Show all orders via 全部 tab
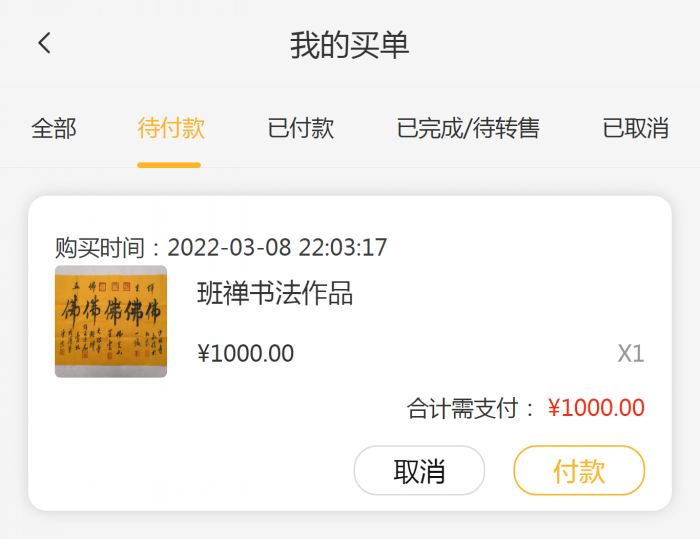This screenshot has width=700, height=539. click(54, 128)
